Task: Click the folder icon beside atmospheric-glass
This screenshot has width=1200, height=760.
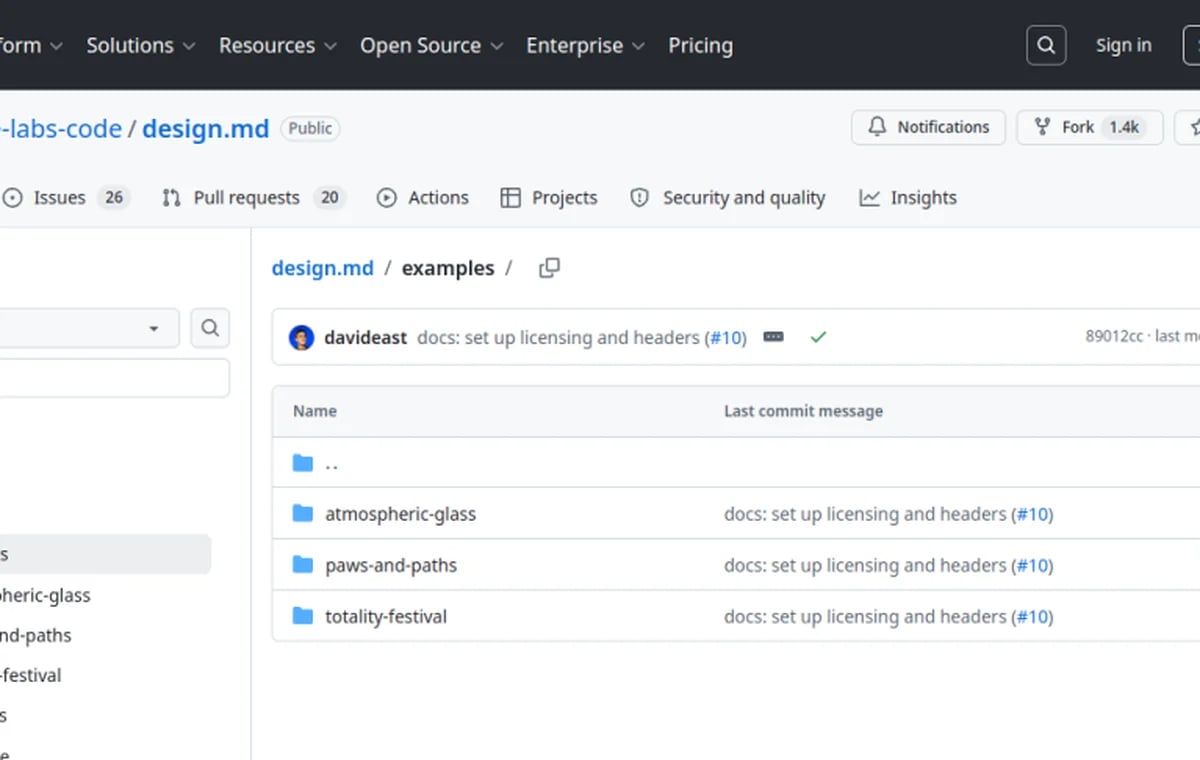Action: [302, 514]
